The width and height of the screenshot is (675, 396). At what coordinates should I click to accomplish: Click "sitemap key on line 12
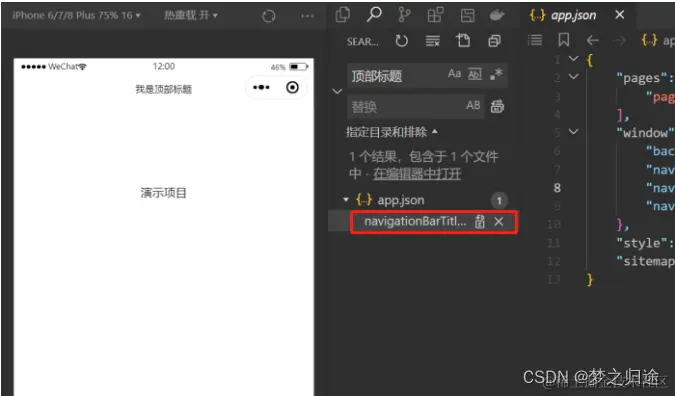click(645, 261)
